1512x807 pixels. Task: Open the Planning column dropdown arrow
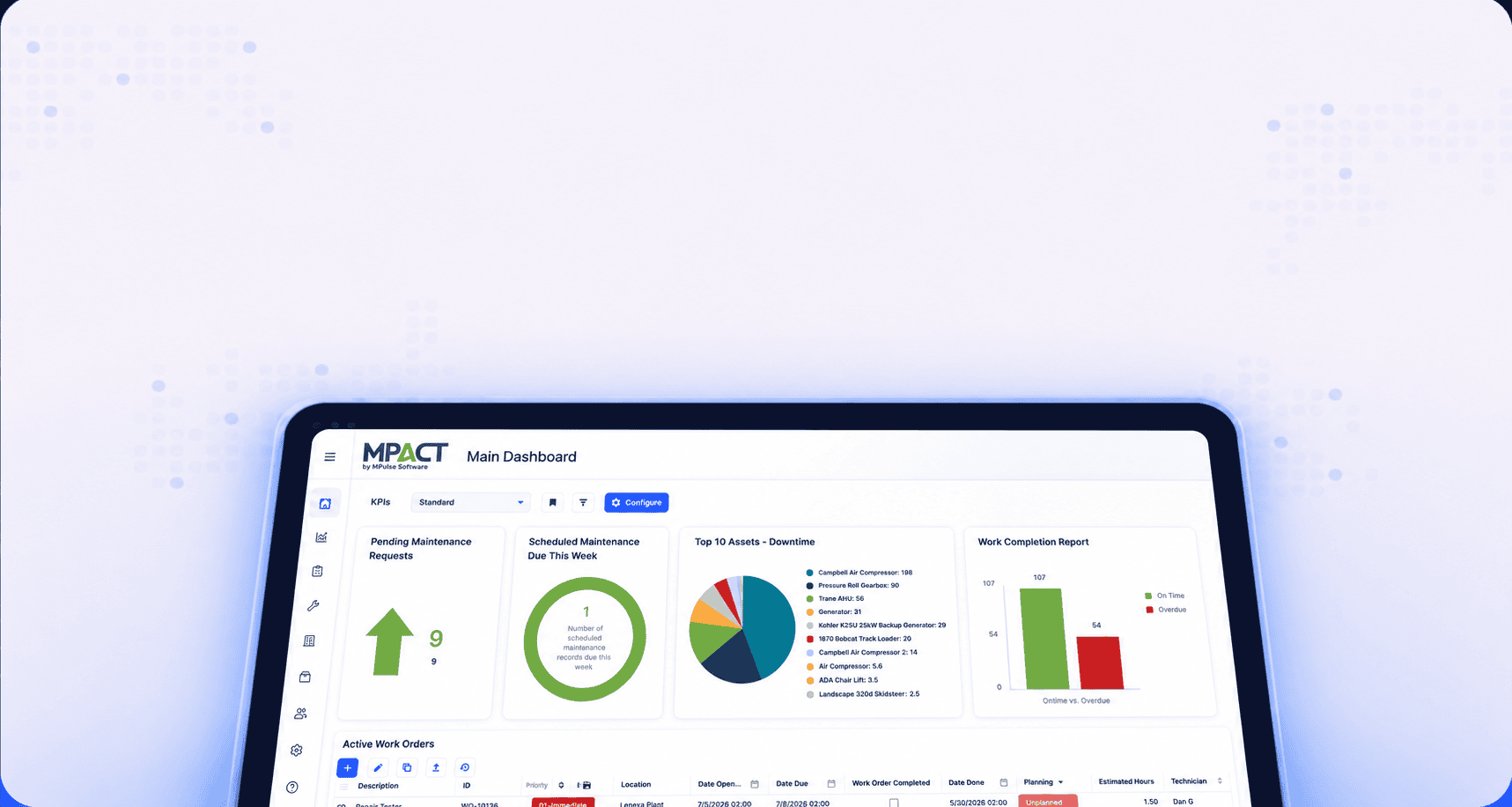[x=1060, y=782]
